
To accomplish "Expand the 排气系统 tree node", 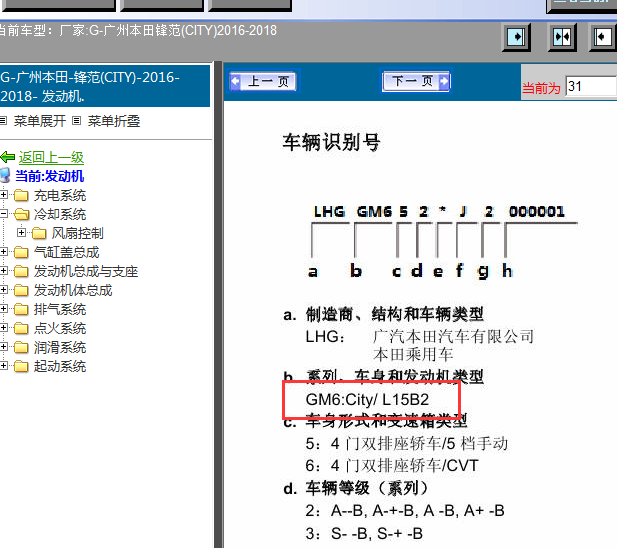I will point(4,308).
